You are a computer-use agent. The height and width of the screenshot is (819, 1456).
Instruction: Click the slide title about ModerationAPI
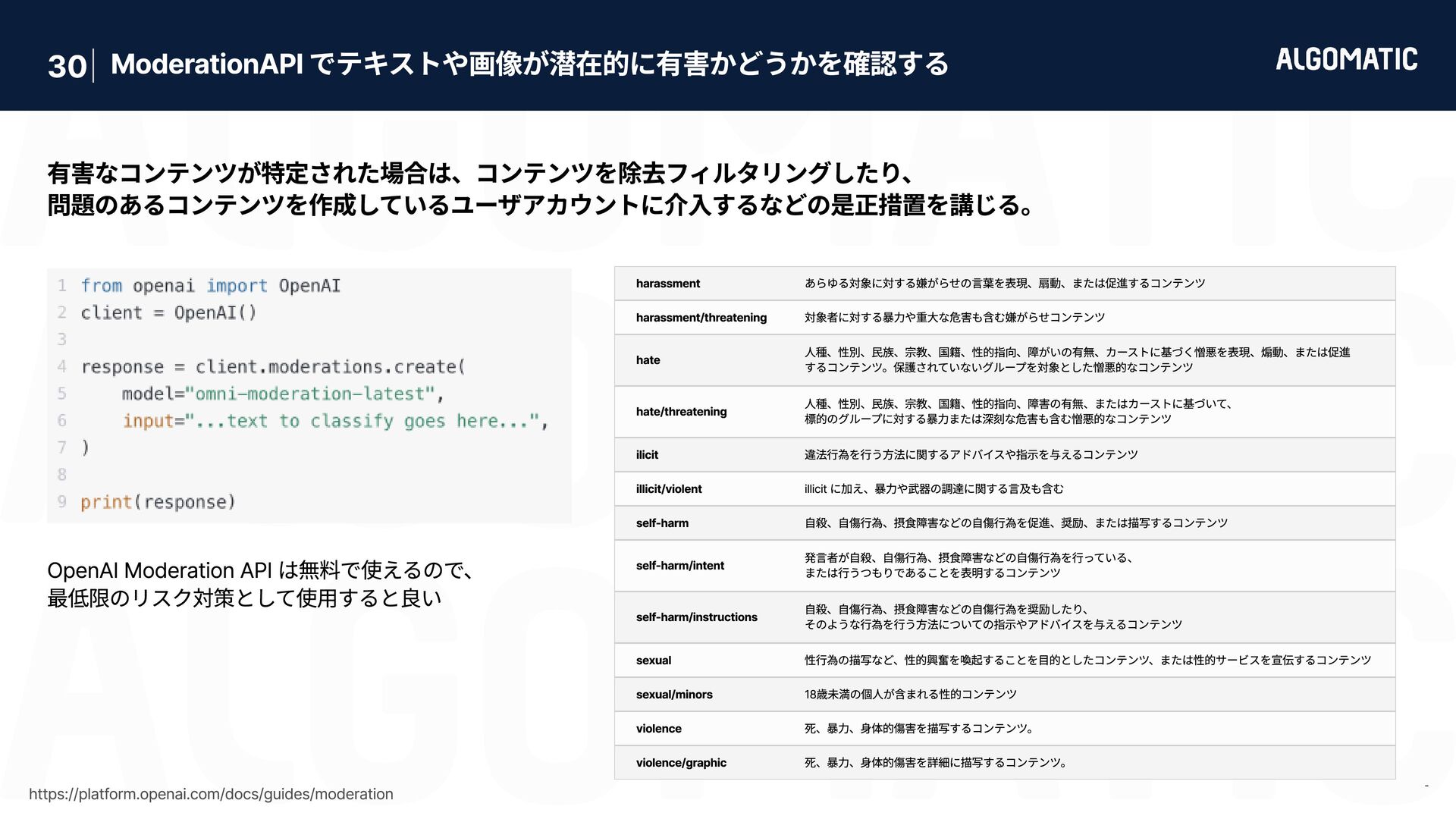[529, 64]
